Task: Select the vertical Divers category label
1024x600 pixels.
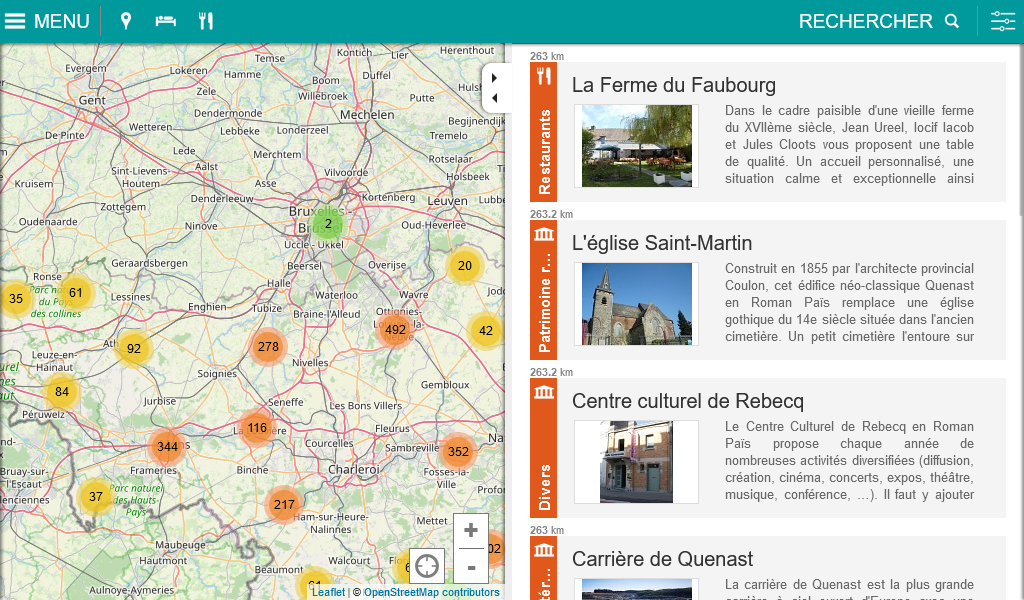Action: tap(544, 487)
